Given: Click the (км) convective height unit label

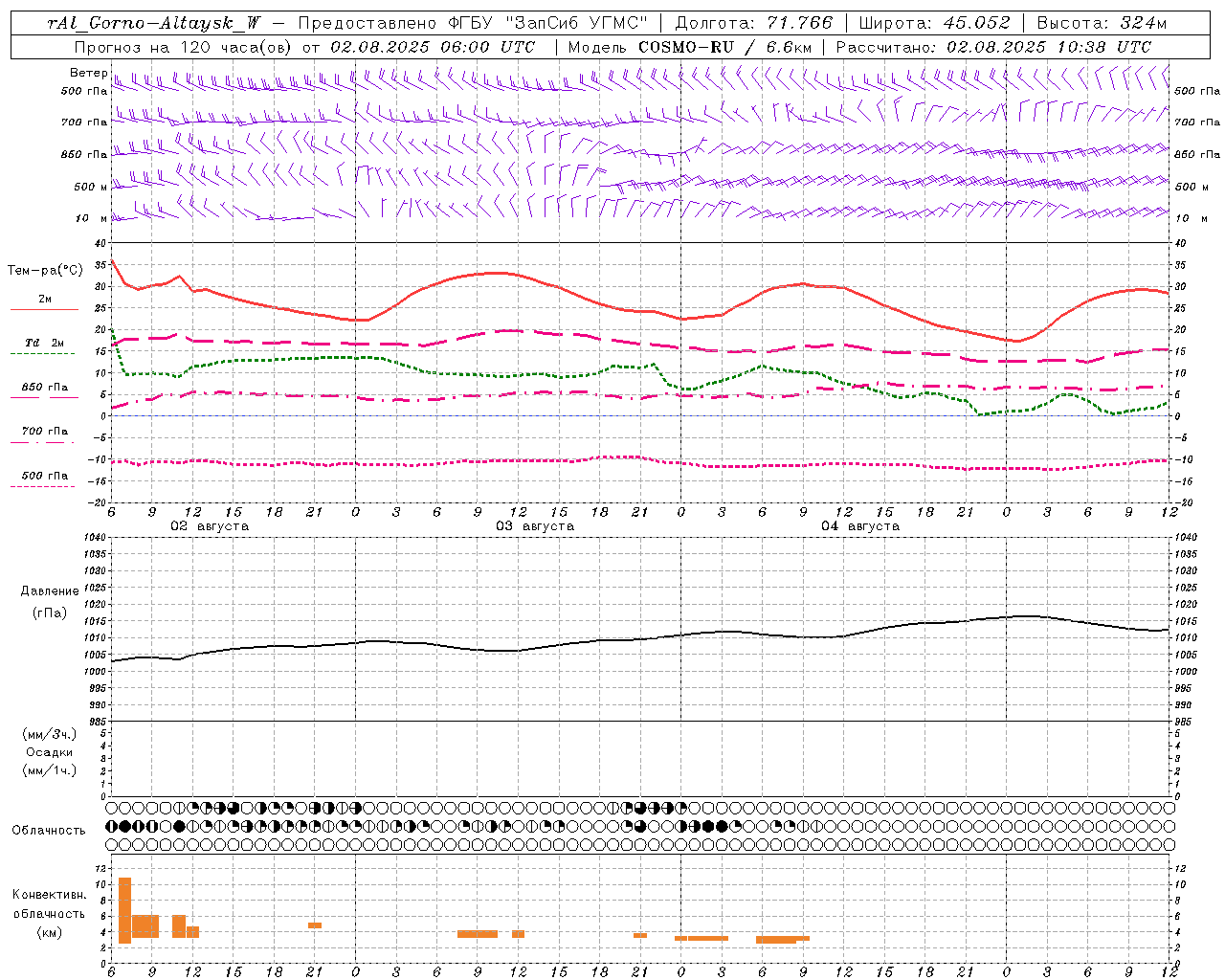Looking at the screenshot, I should click(x=49, y=932).
